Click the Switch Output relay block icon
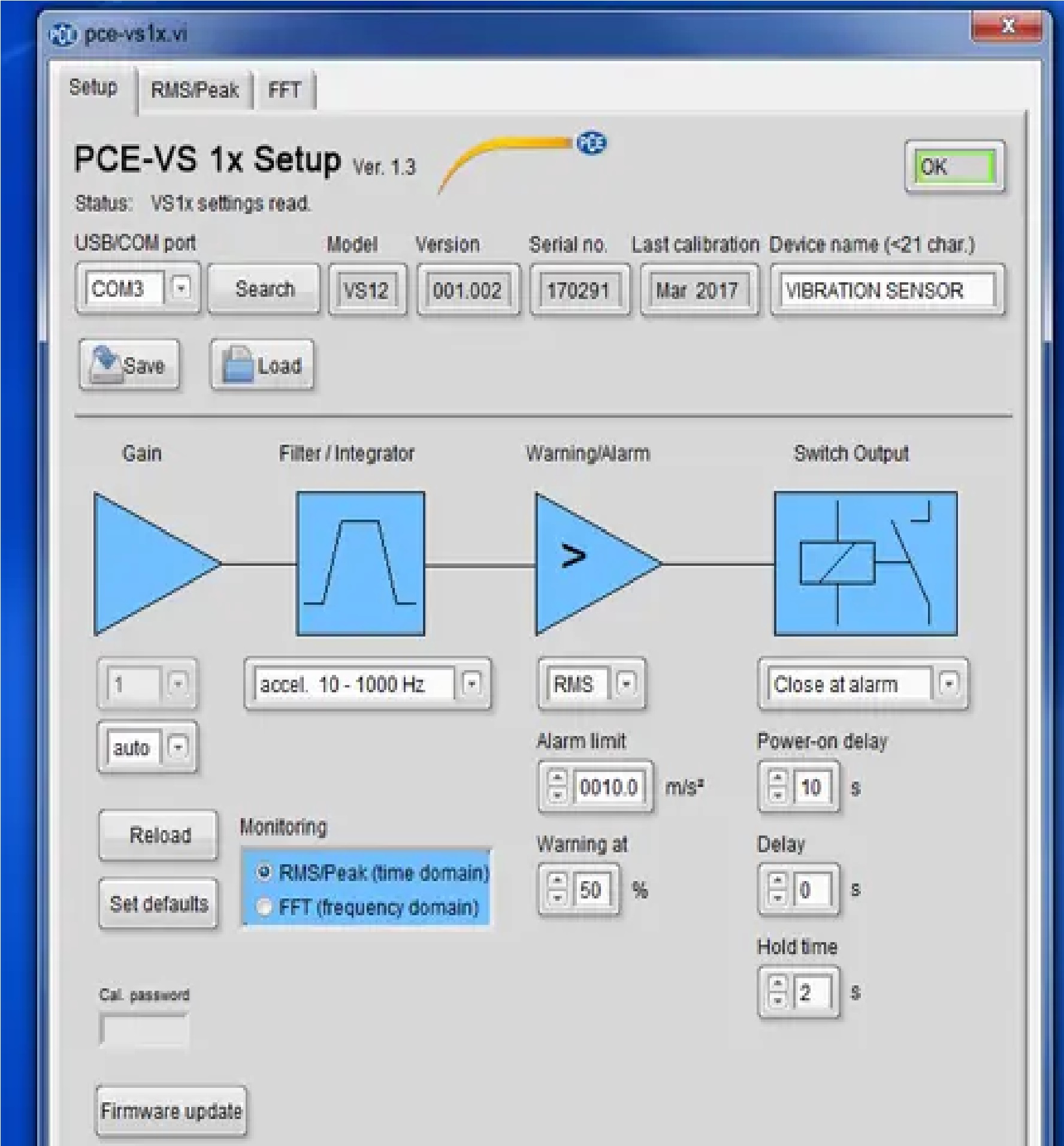 [x=866, y=563]
